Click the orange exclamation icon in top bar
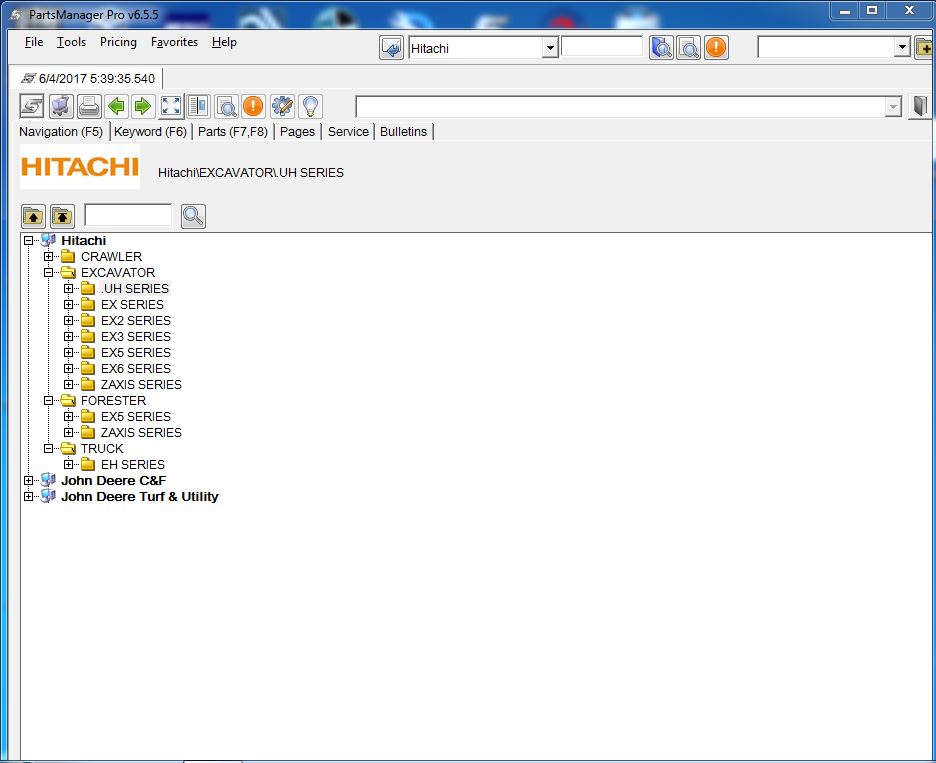This screenshot has width=936, height=763. pyautogui.click(x=716, y=47)
